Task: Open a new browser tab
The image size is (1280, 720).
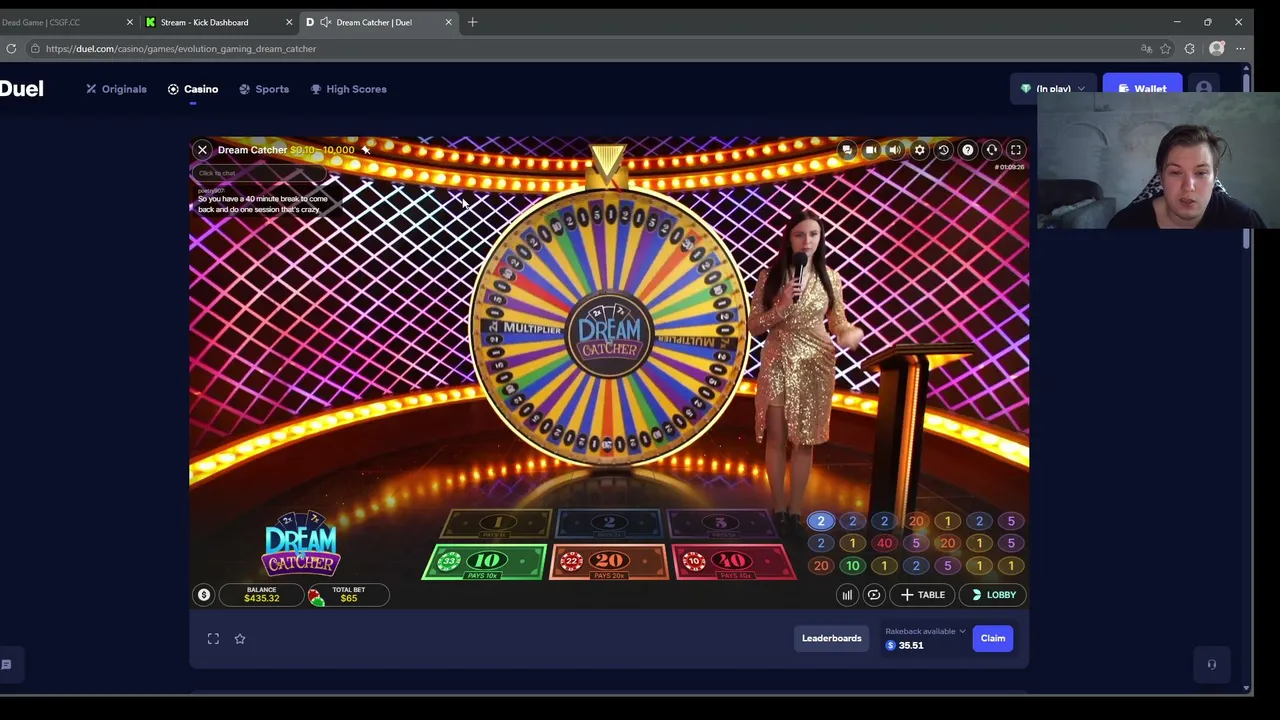Action: [472, 22]
